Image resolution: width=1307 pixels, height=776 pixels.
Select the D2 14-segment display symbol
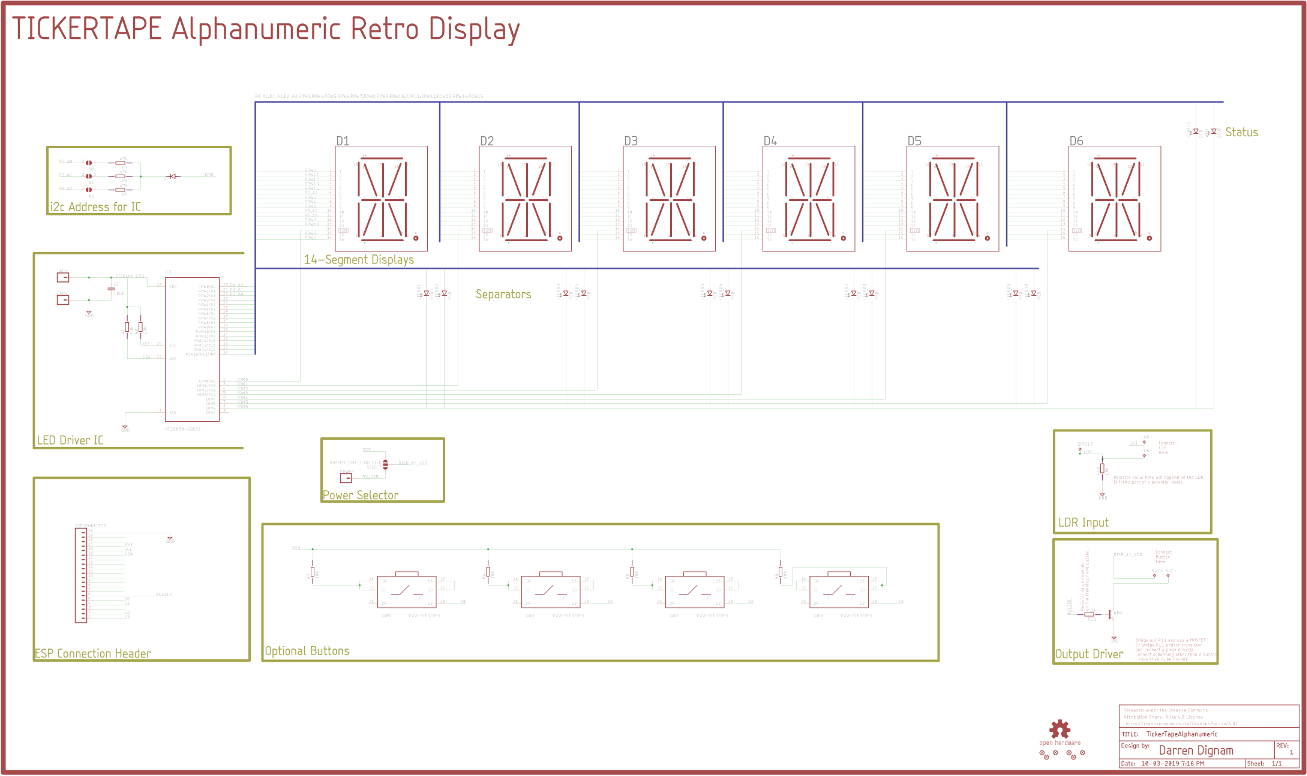coord(525,199)
